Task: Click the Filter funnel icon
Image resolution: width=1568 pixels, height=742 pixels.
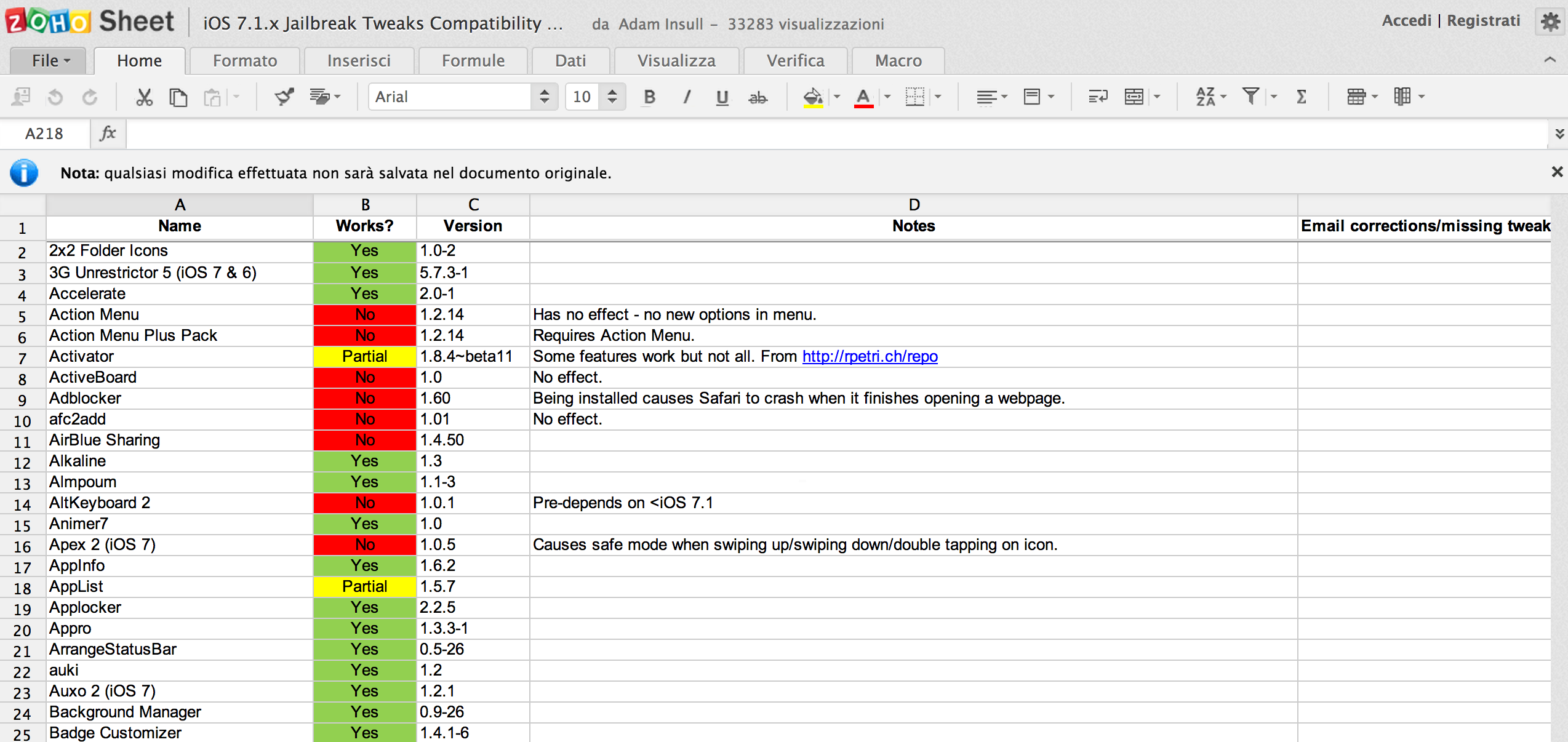Action: click(1250, 97)
